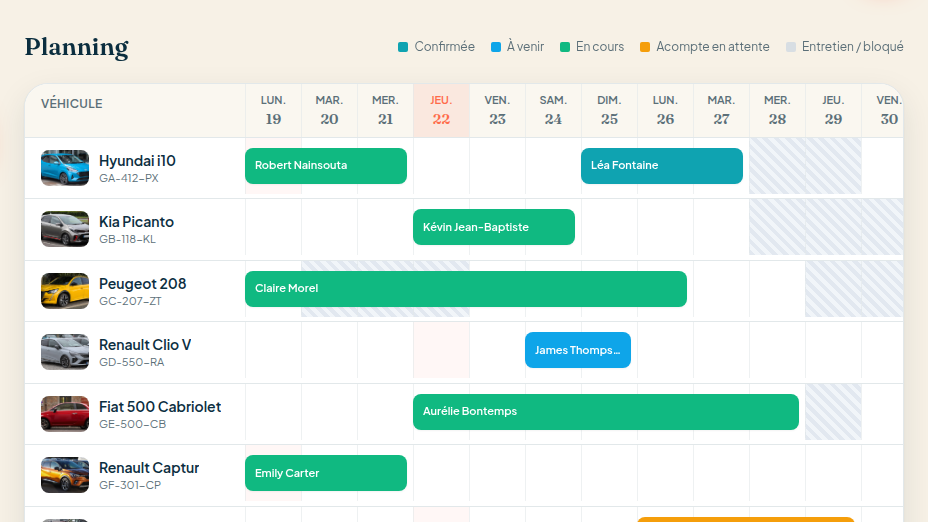Image resolution: width=928 pixels, height=522 pixels.
Task: Open James Thomps… booking on Renault Clio V
Action: coord(578,350)
